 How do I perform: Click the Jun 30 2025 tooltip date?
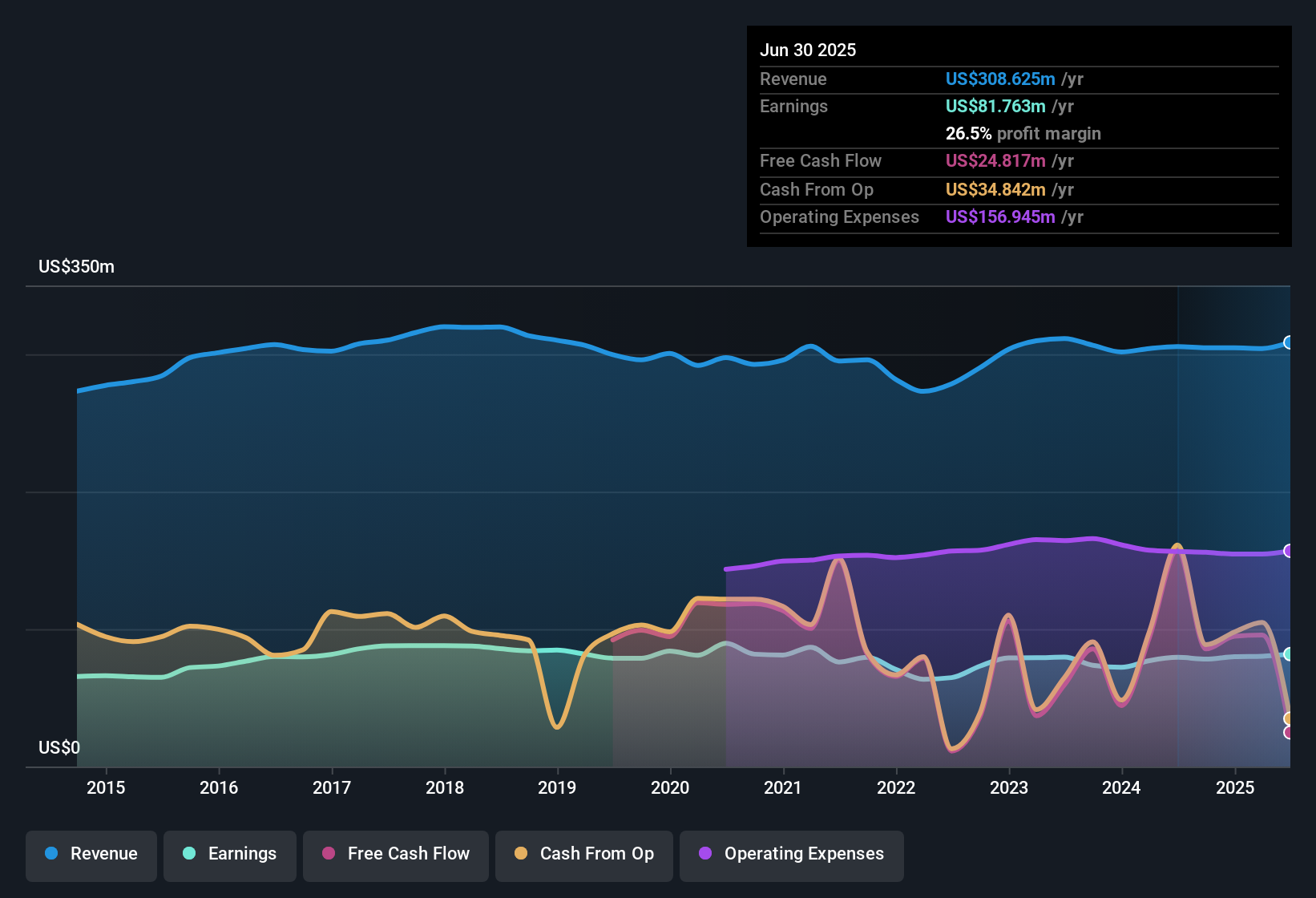click(x=808, y=51)
